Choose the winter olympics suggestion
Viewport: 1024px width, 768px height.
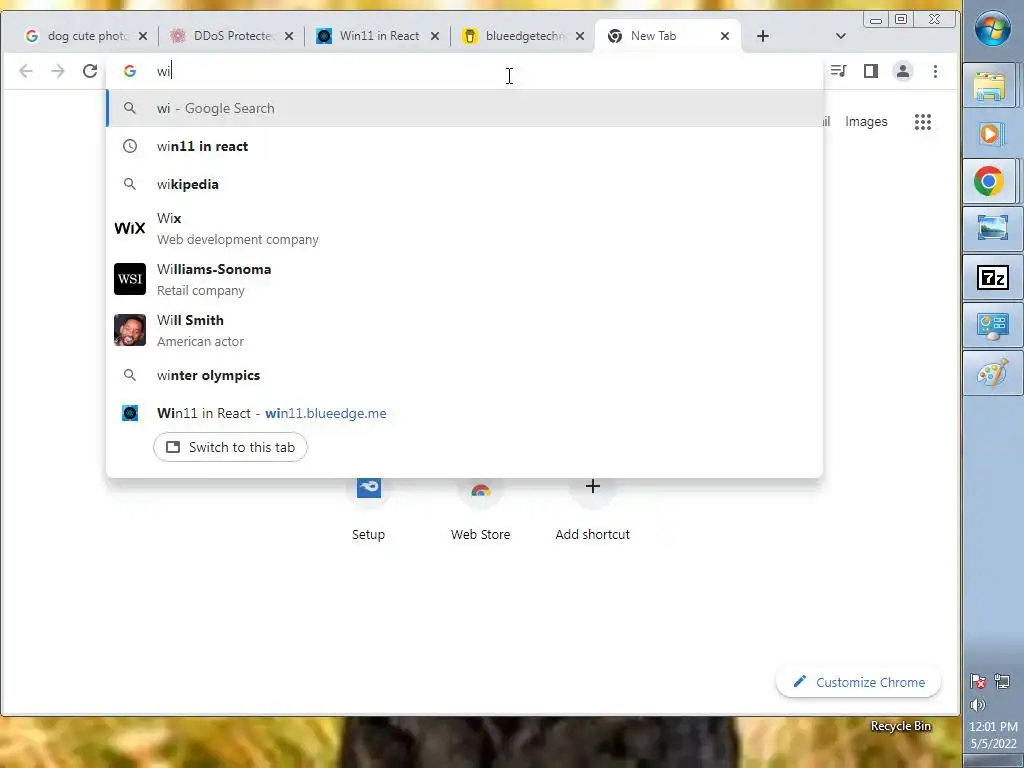pyautogui.click(x=464, y=376)
